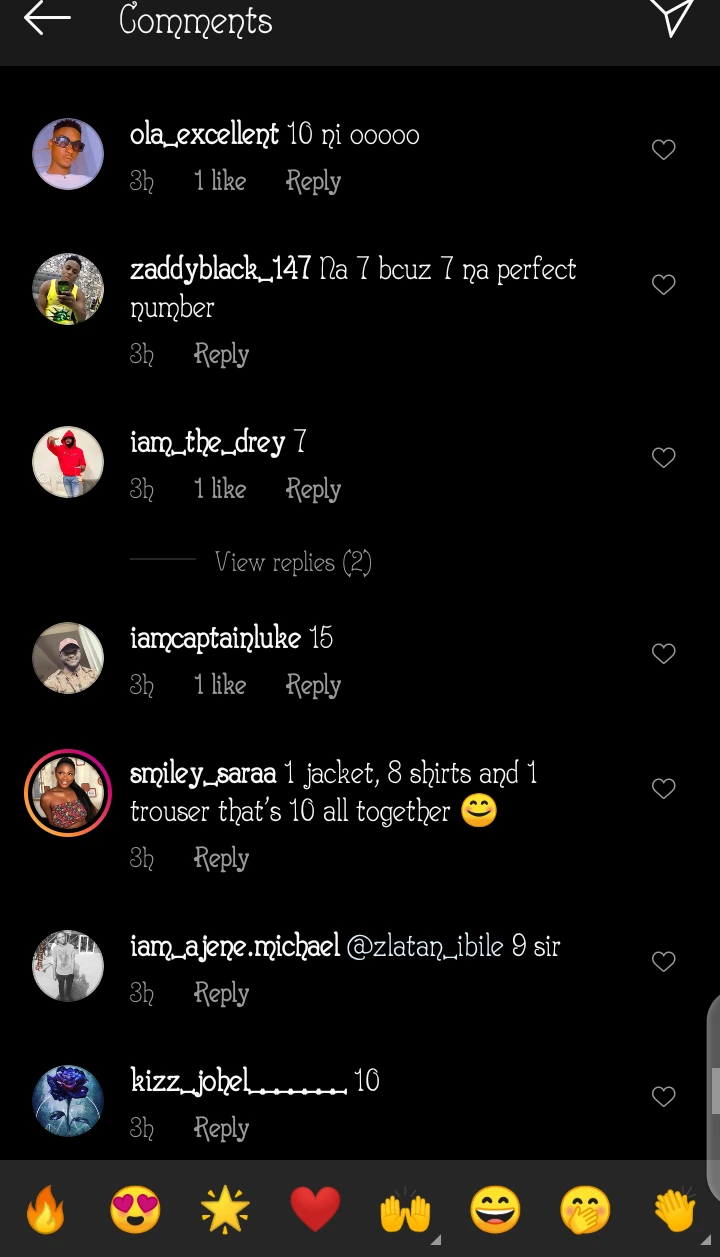Expand View replies (2) under iam_the_drey

pos(293,563)
